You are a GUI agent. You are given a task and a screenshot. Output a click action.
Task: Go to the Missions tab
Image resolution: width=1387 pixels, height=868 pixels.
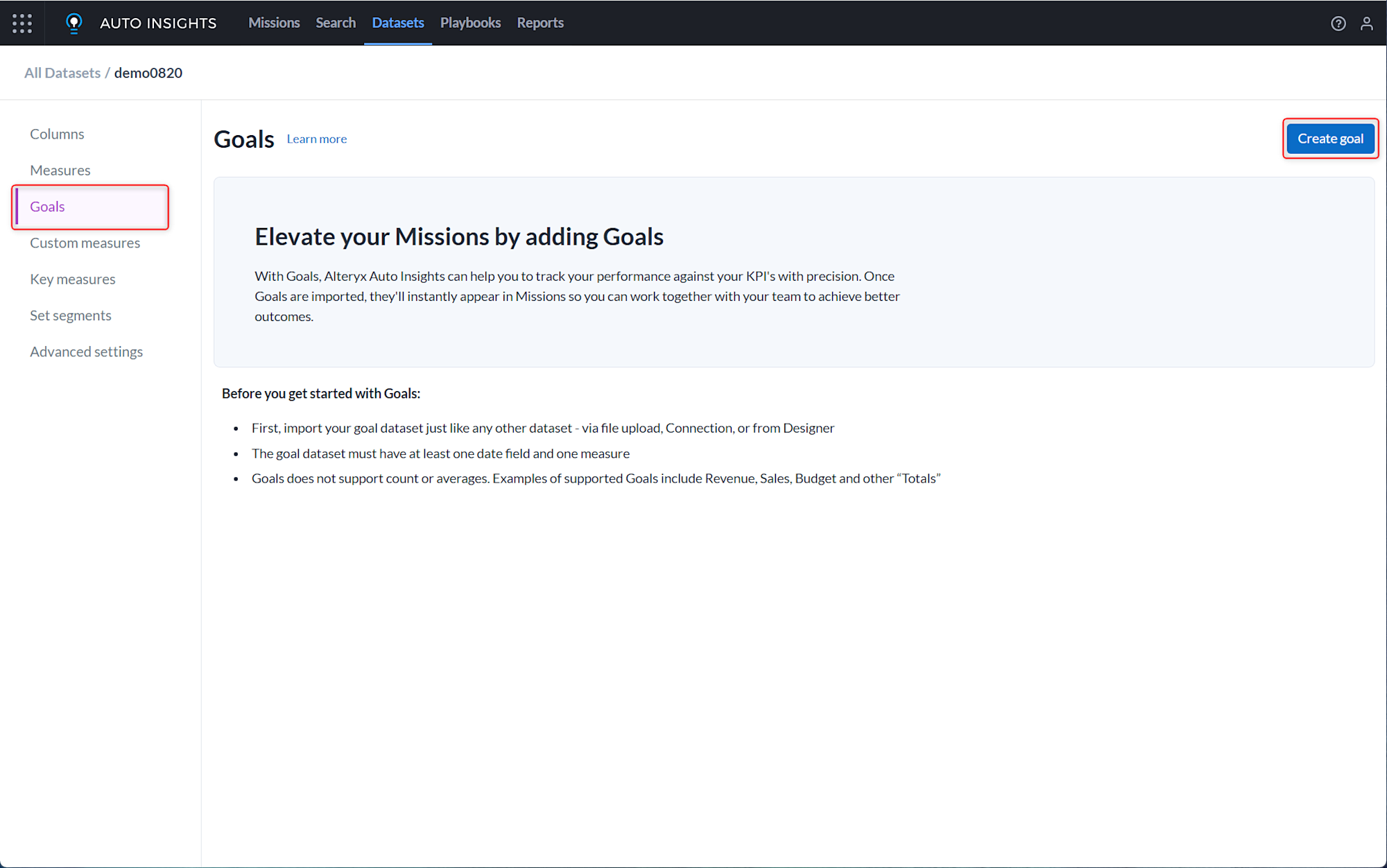tap(274, 23)
